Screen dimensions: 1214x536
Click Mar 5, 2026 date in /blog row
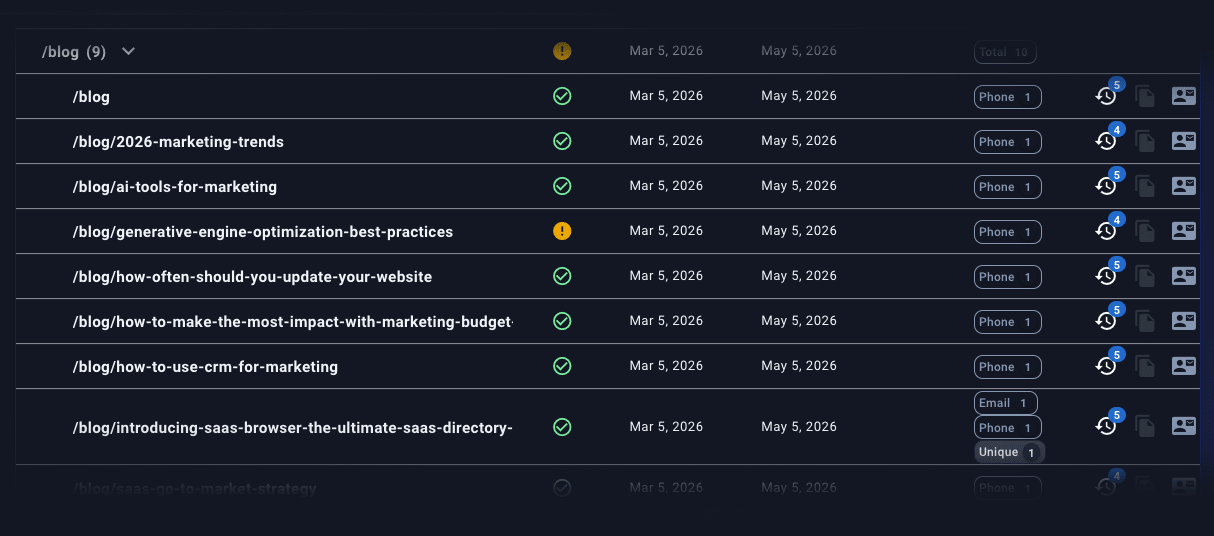666,96
